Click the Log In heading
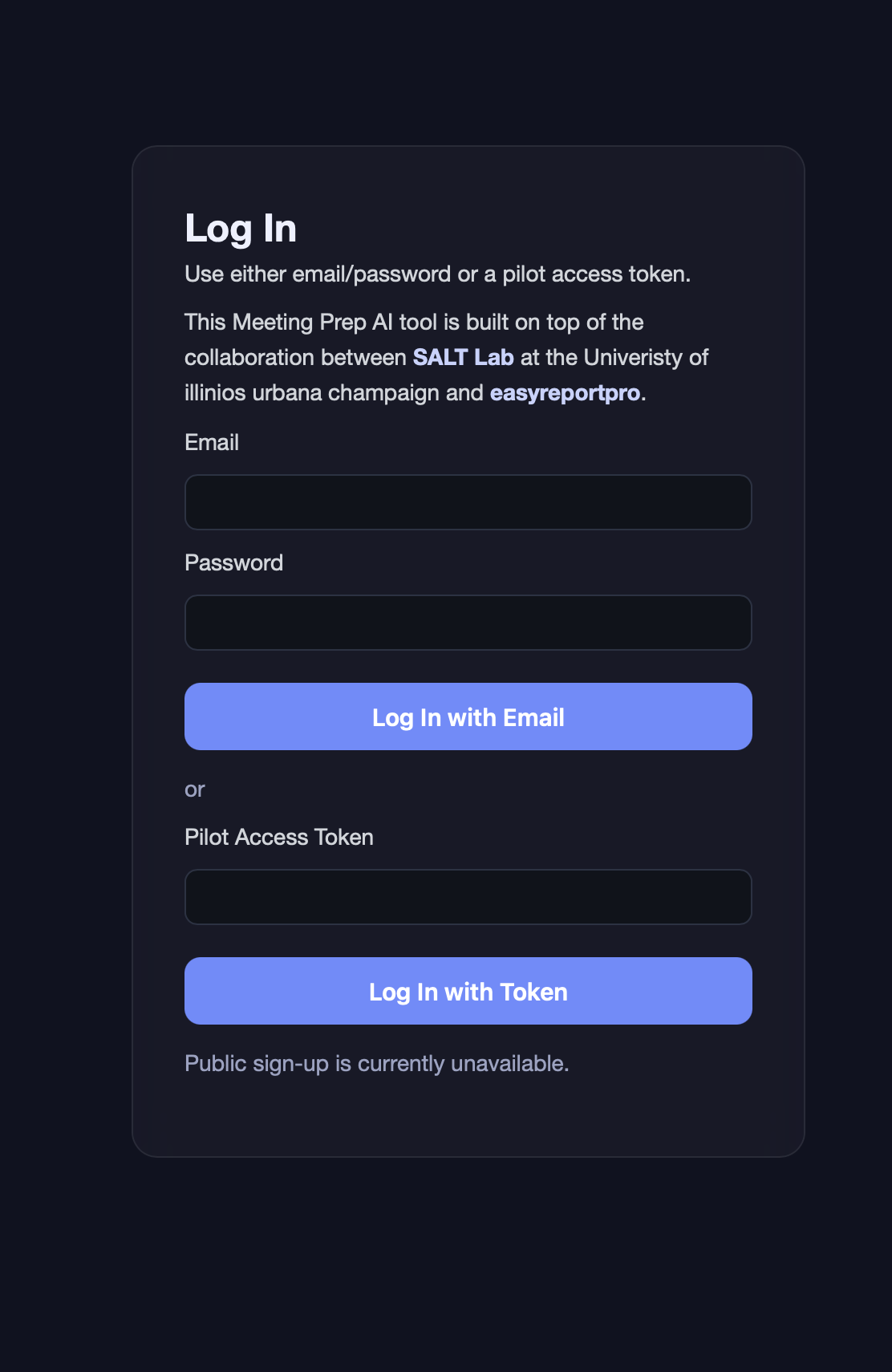This screenshot has height=1372, width=892. (x=241, y=228)
